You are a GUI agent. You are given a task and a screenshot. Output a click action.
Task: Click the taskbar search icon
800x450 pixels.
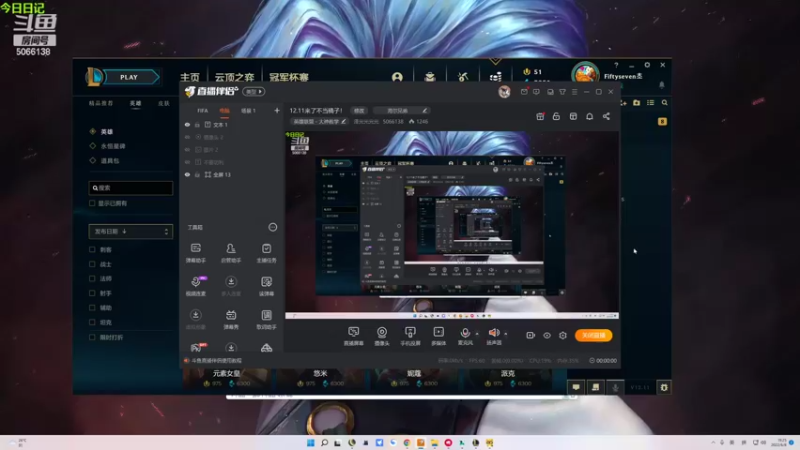pyautogui.click(x=324, y=443)
